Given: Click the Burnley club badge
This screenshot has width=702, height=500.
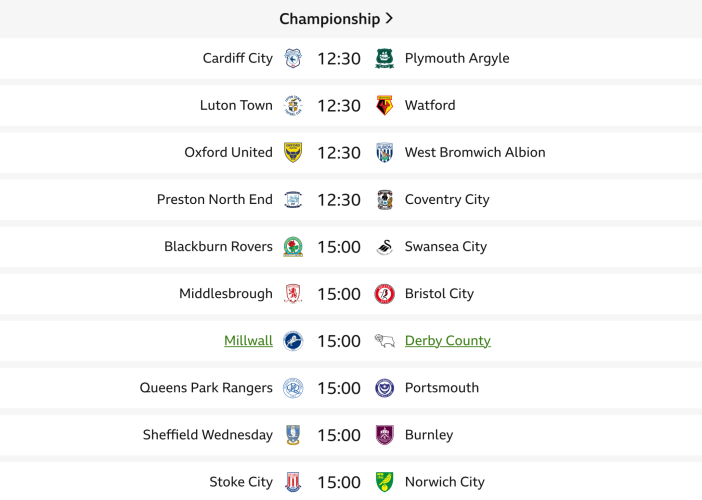Looking at the screenshot, I should pyautogui.click(x=384, y=435).
